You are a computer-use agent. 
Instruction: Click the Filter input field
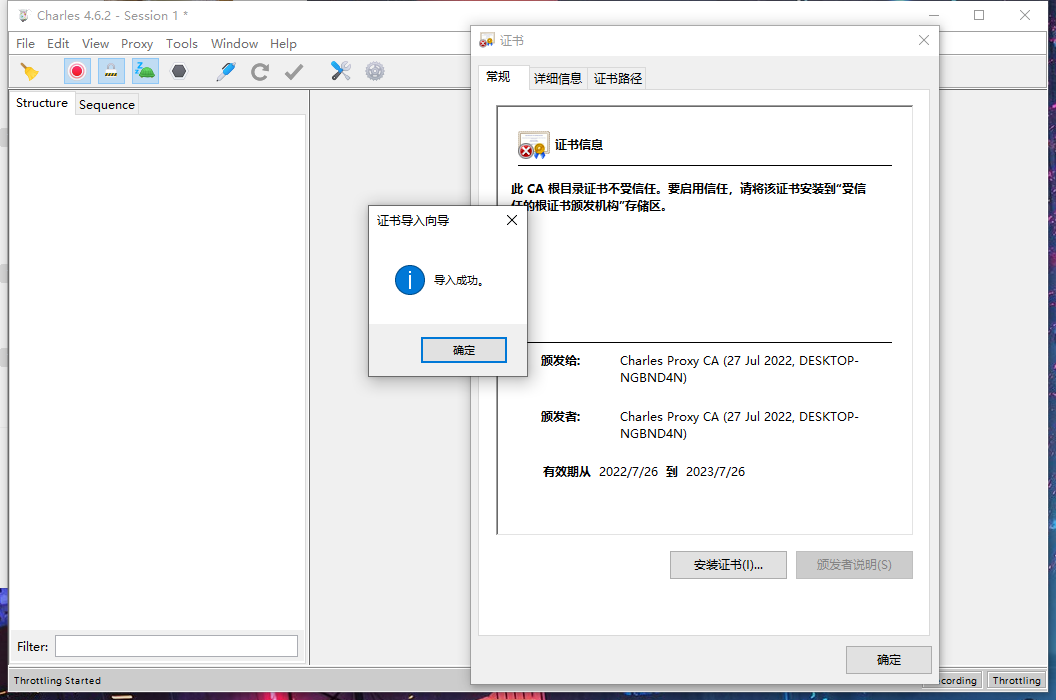point(176,646)
